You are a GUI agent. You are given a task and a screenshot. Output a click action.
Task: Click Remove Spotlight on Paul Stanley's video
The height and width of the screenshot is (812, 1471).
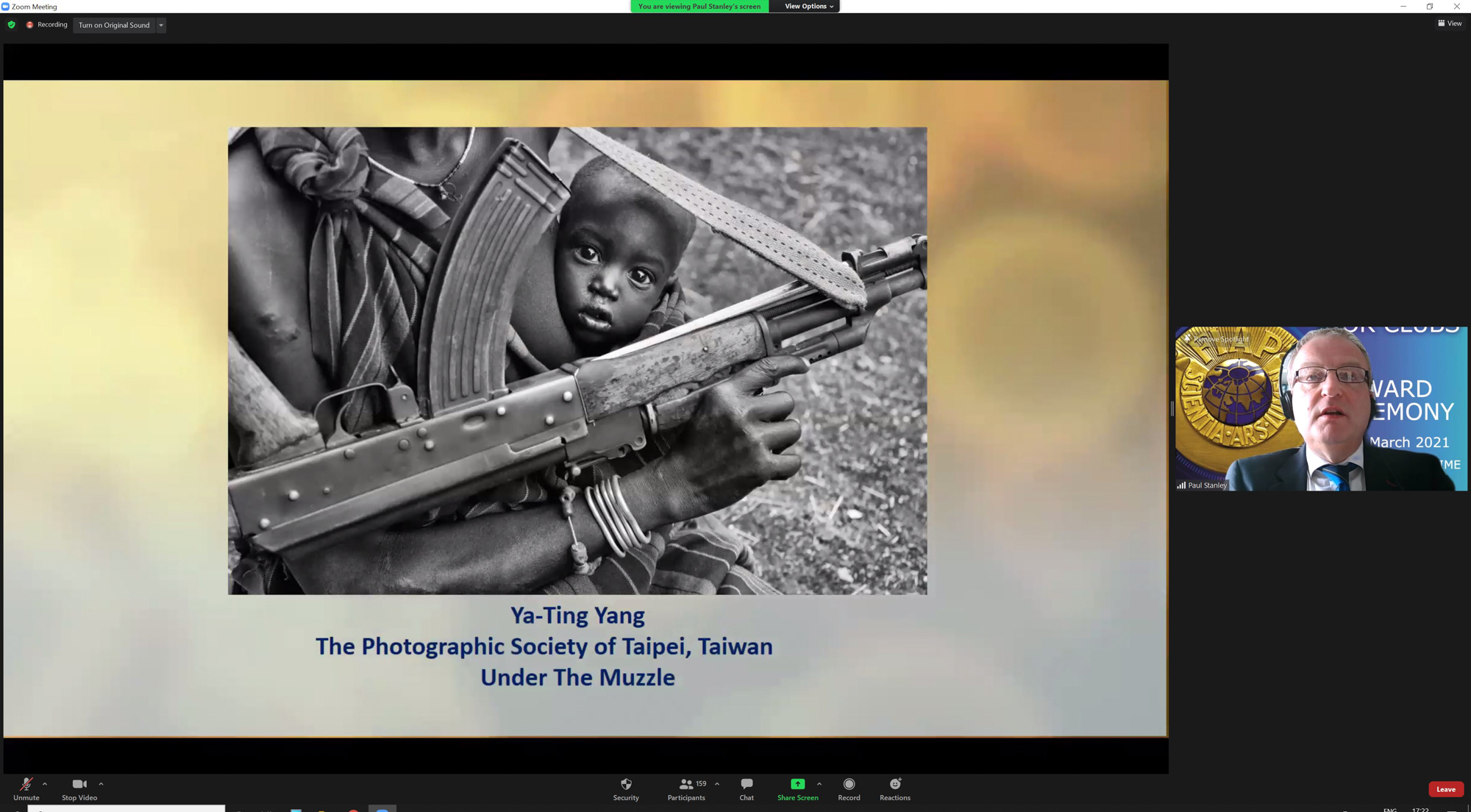(1217, 339)
